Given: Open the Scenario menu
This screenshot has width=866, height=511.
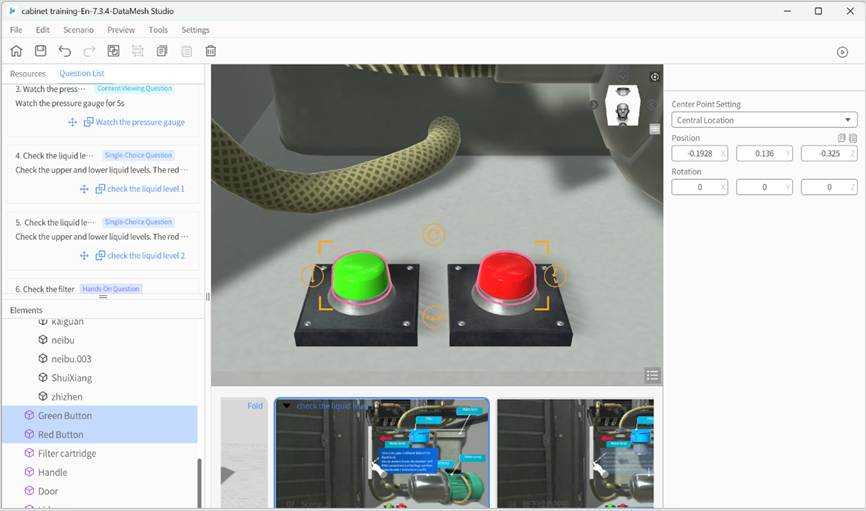Looking at the screenshot, I should coord(78,30).
